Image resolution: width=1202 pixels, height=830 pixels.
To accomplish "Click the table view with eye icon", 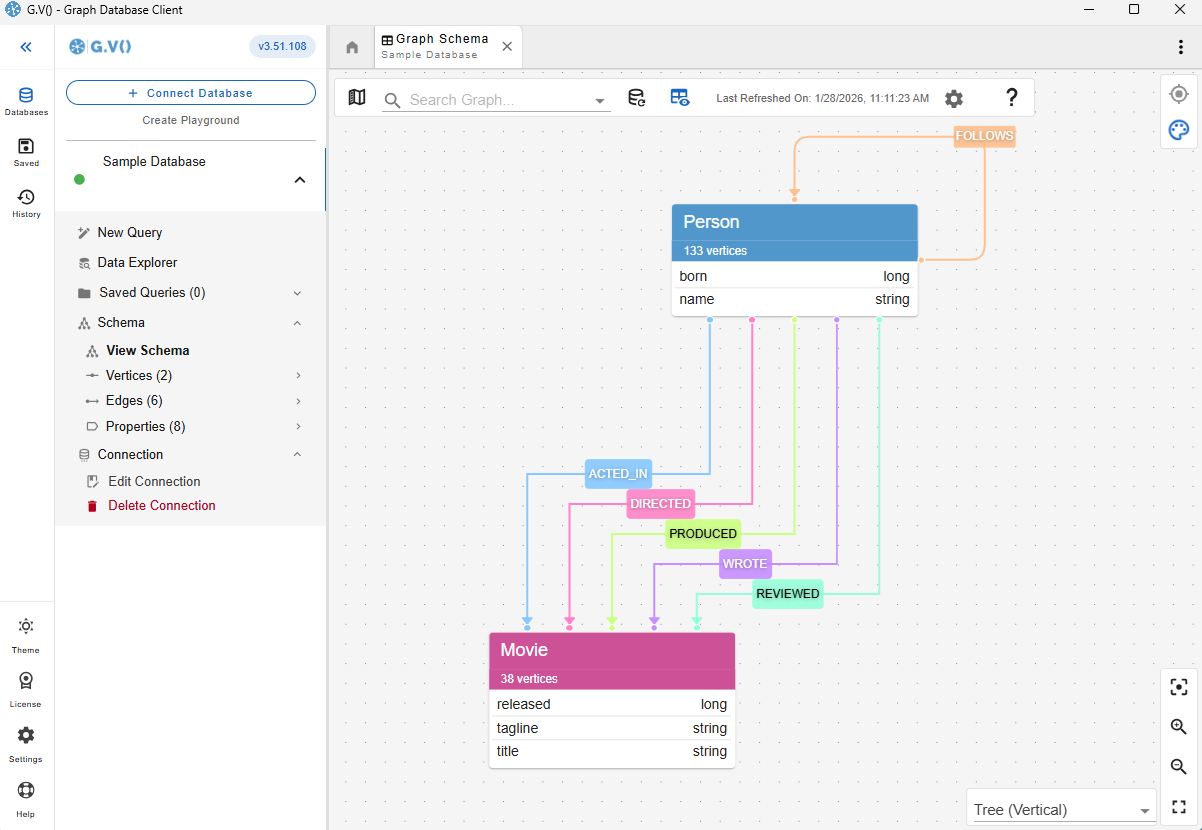I will (x=680, y=97).
